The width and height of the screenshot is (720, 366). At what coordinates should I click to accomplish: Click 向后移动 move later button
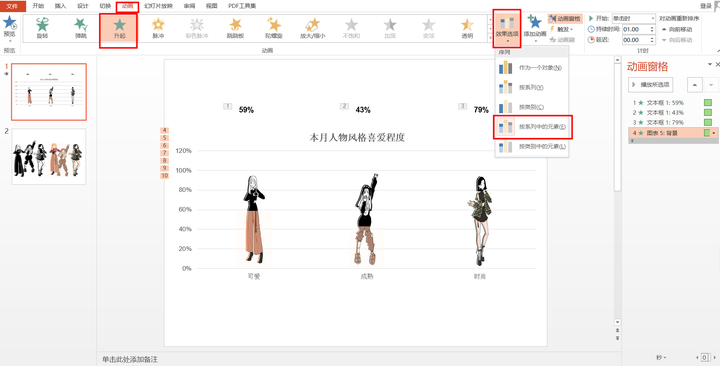point(677,40)
